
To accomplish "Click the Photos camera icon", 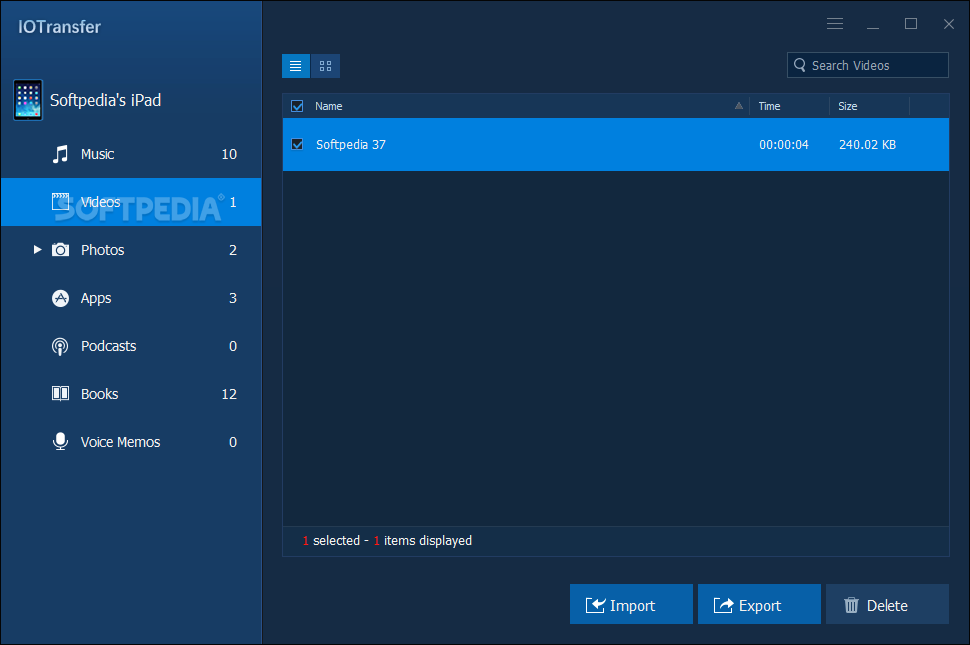I will pos(60,250).
